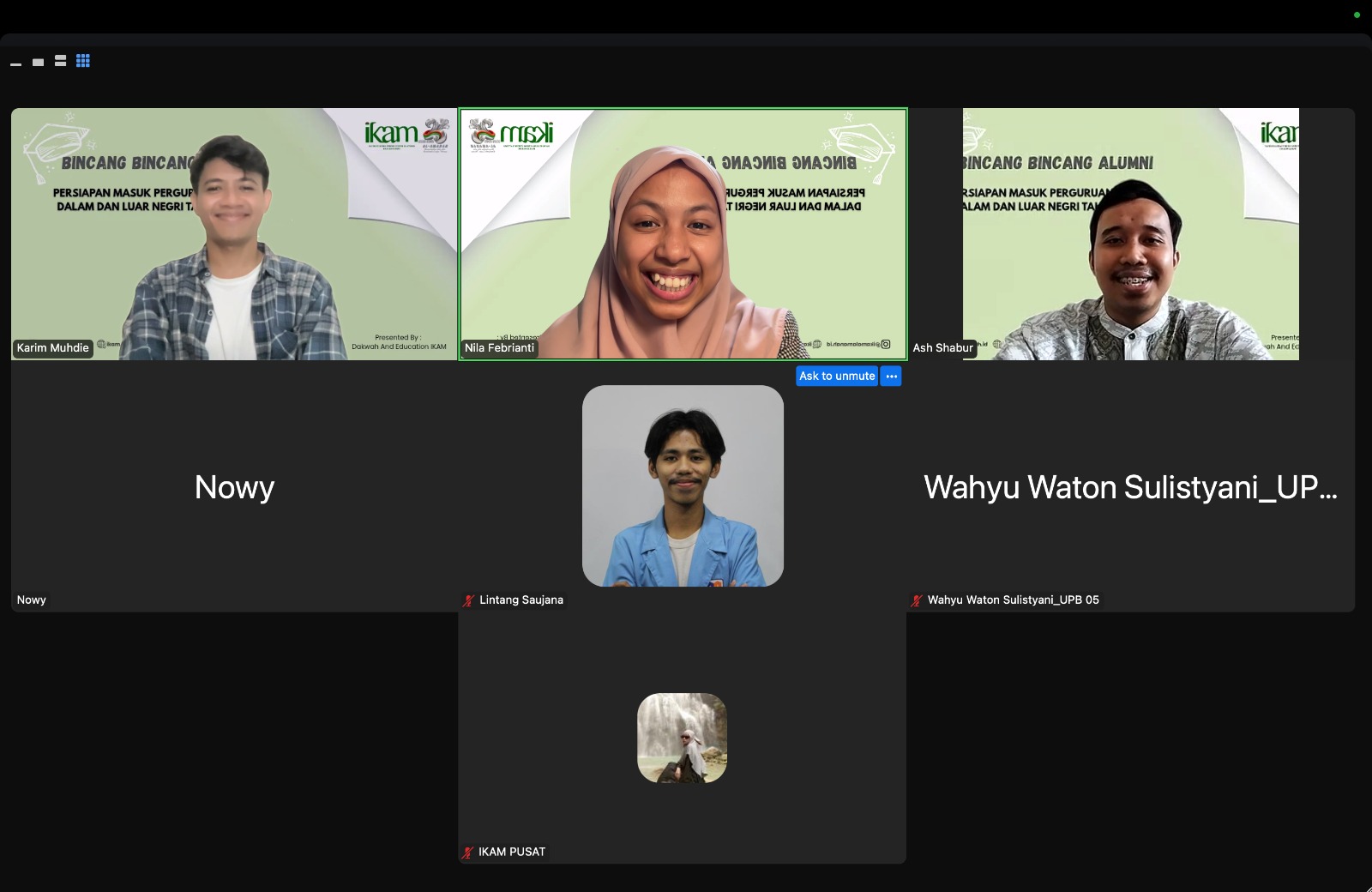Click Lintang Saujana's profile photo
Image resolution: width=1372 pixels, height=892 pixels.
click(x=683, y=485)
